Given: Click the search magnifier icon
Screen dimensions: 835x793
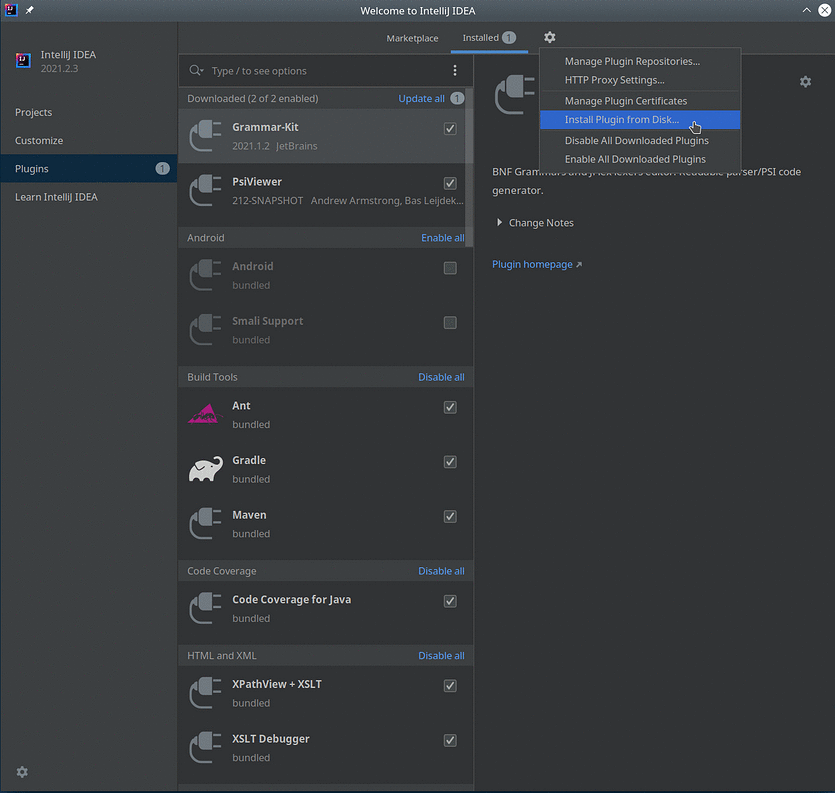Looking at the screenshot, I should (x=198, y=70).
